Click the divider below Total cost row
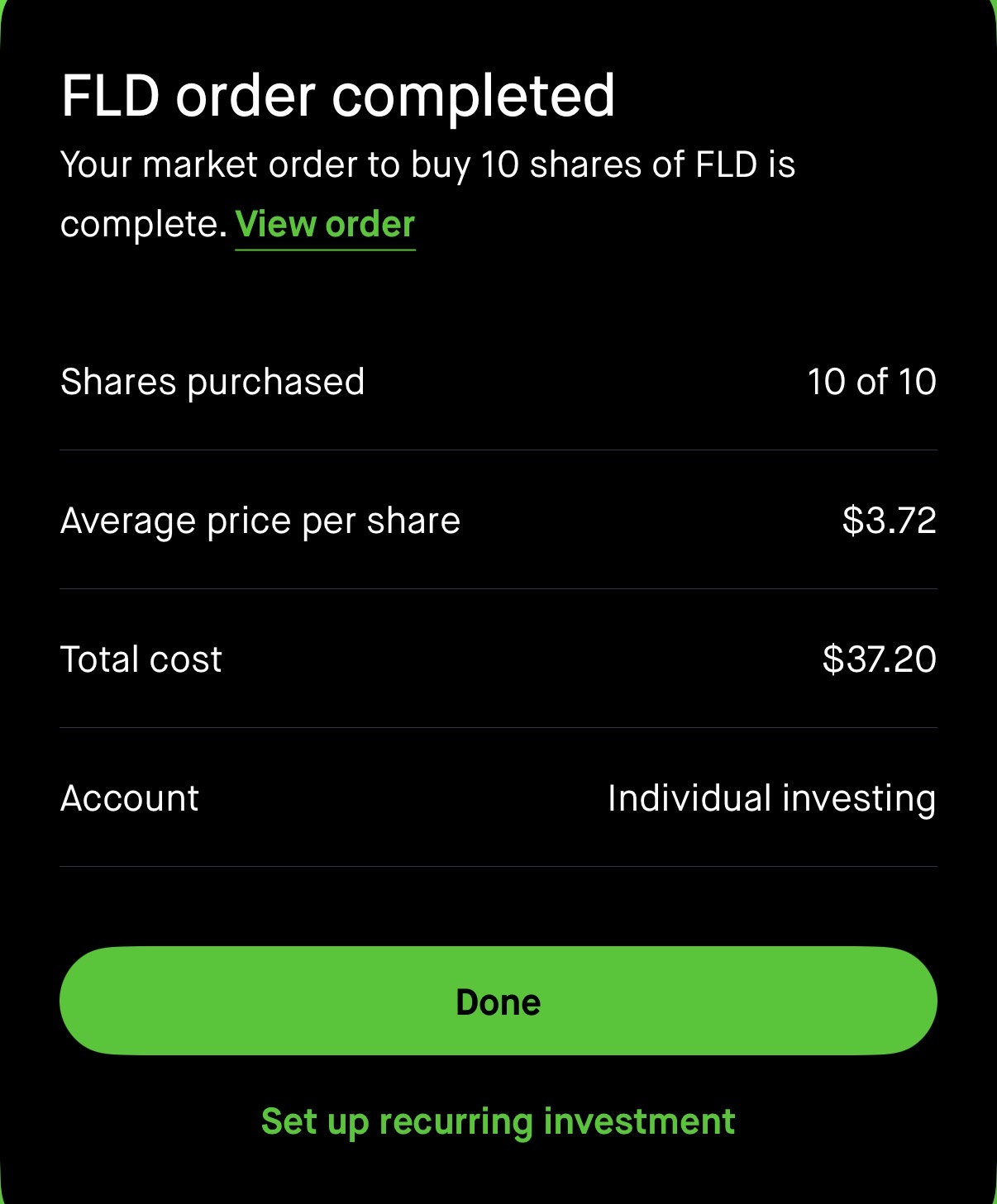997x1204 pixels. [x=498, y=728]
